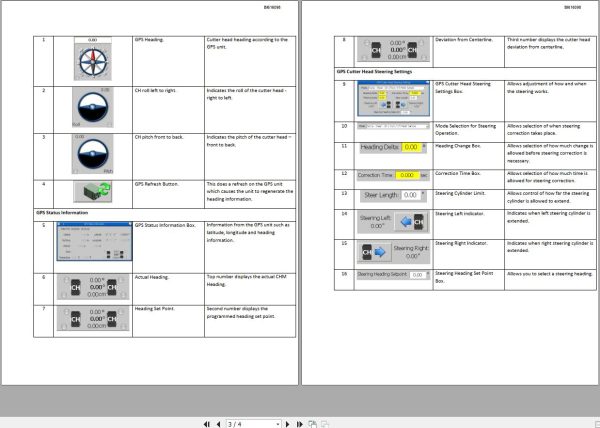Click 'Mode Selection for Steering Operation.' text

(x=466, y=130)
